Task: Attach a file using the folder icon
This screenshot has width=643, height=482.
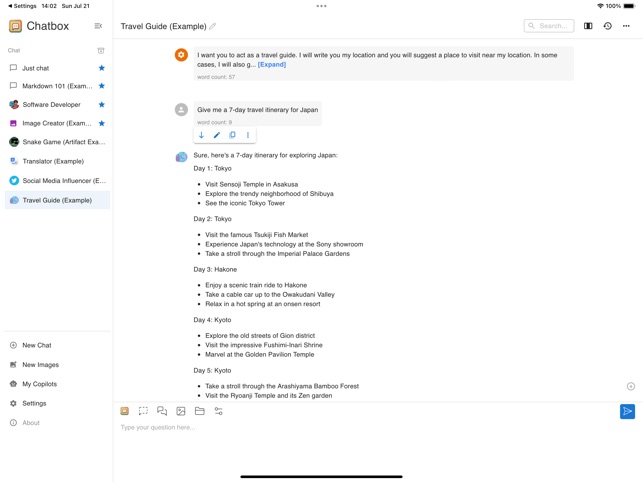Action: click(x=200, y=411)
